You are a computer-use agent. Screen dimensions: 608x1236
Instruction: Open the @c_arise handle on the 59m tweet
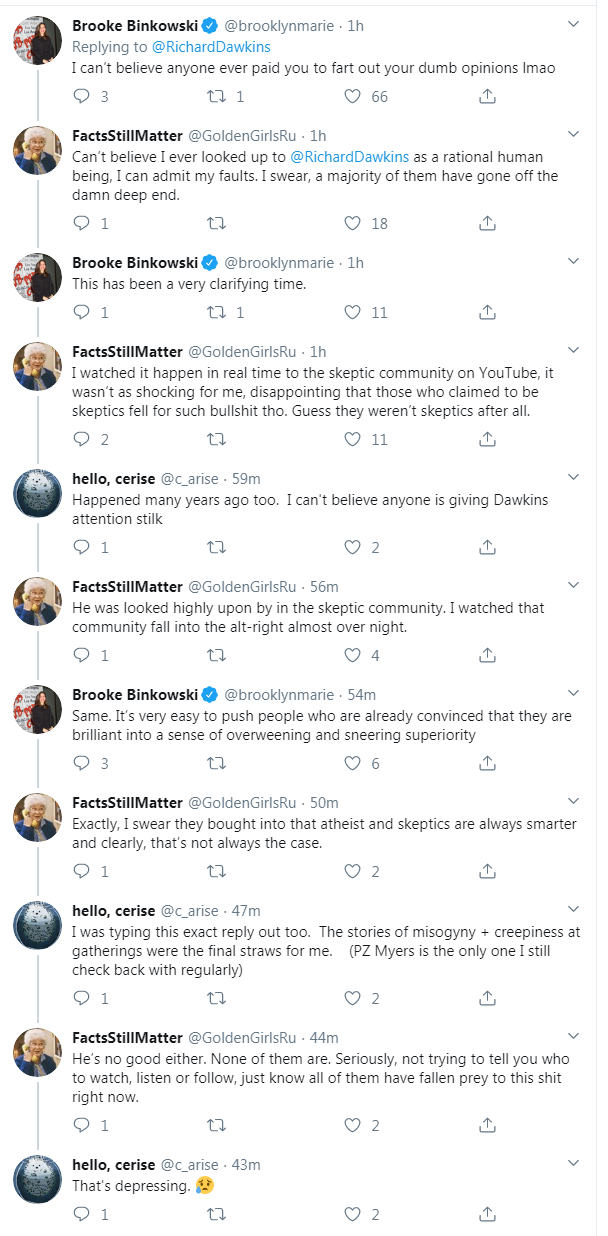pos(191,478)
